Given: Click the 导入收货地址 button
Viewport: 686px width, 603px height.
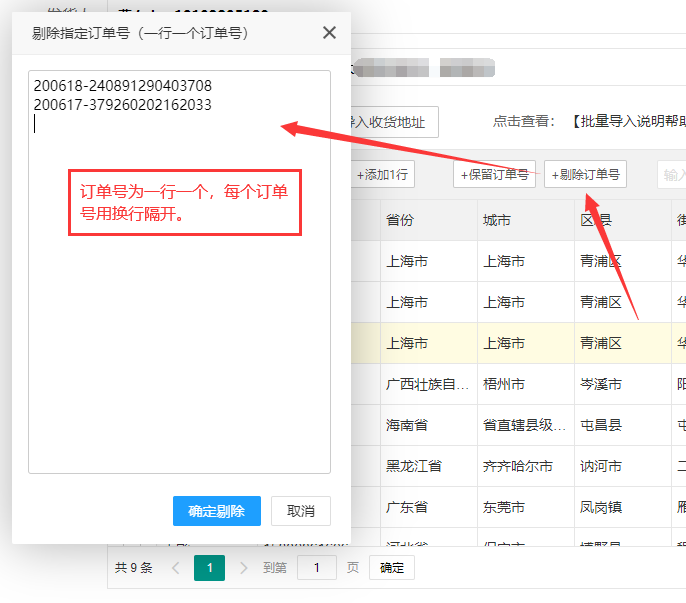Looking at the screenshot, I should [x=392, y=122].
